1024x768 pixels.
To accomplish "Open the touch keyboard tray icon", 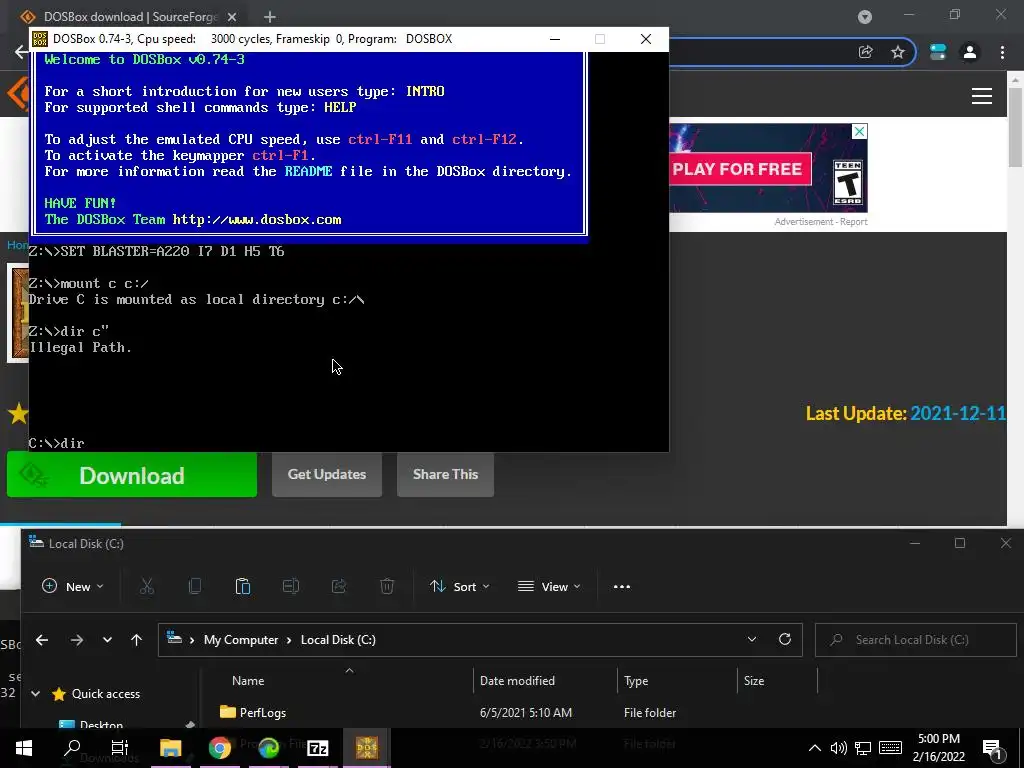I will [x=890, y=748].
